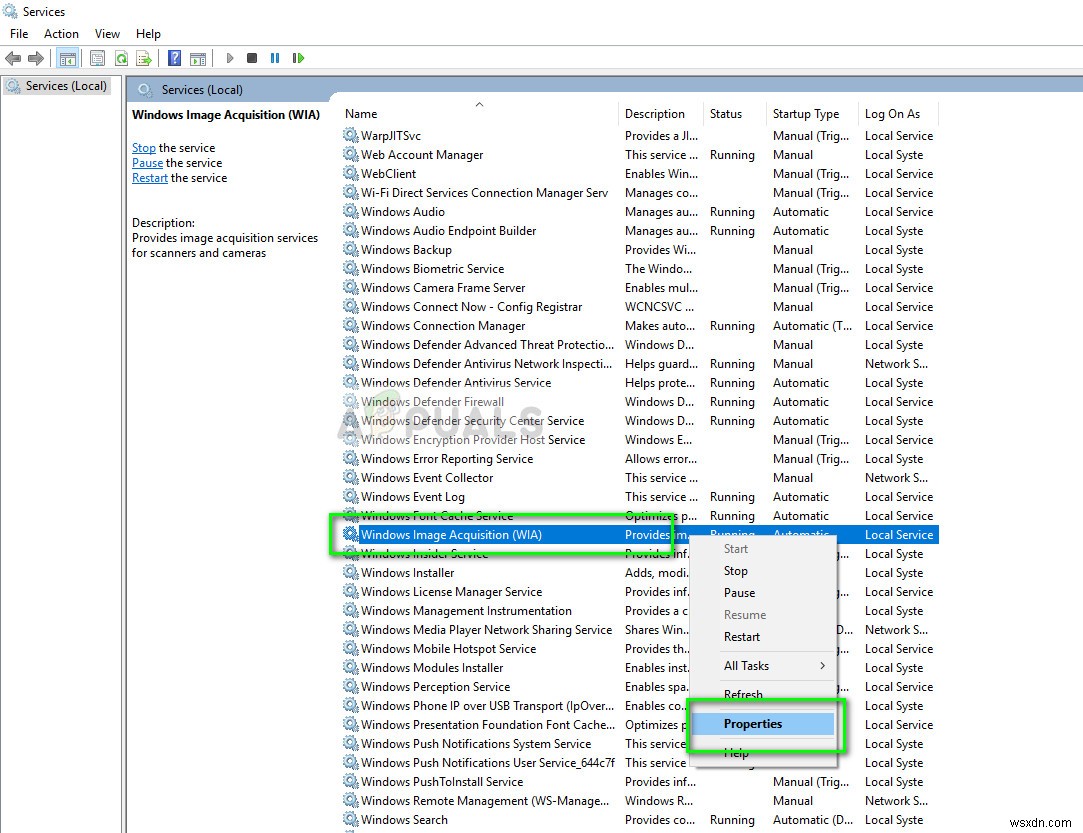
Task: Open the View menu
Action: (106, 33)
